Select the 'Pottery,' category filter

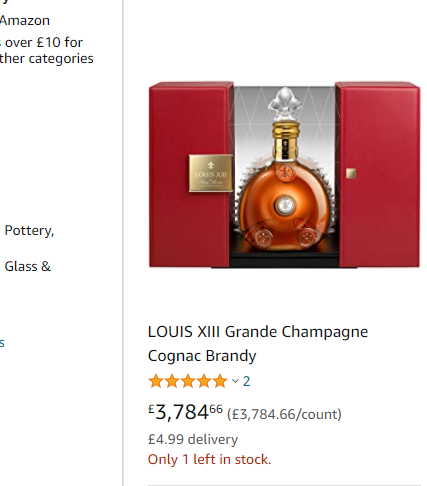pyautogui.click(x=29, y=231)
